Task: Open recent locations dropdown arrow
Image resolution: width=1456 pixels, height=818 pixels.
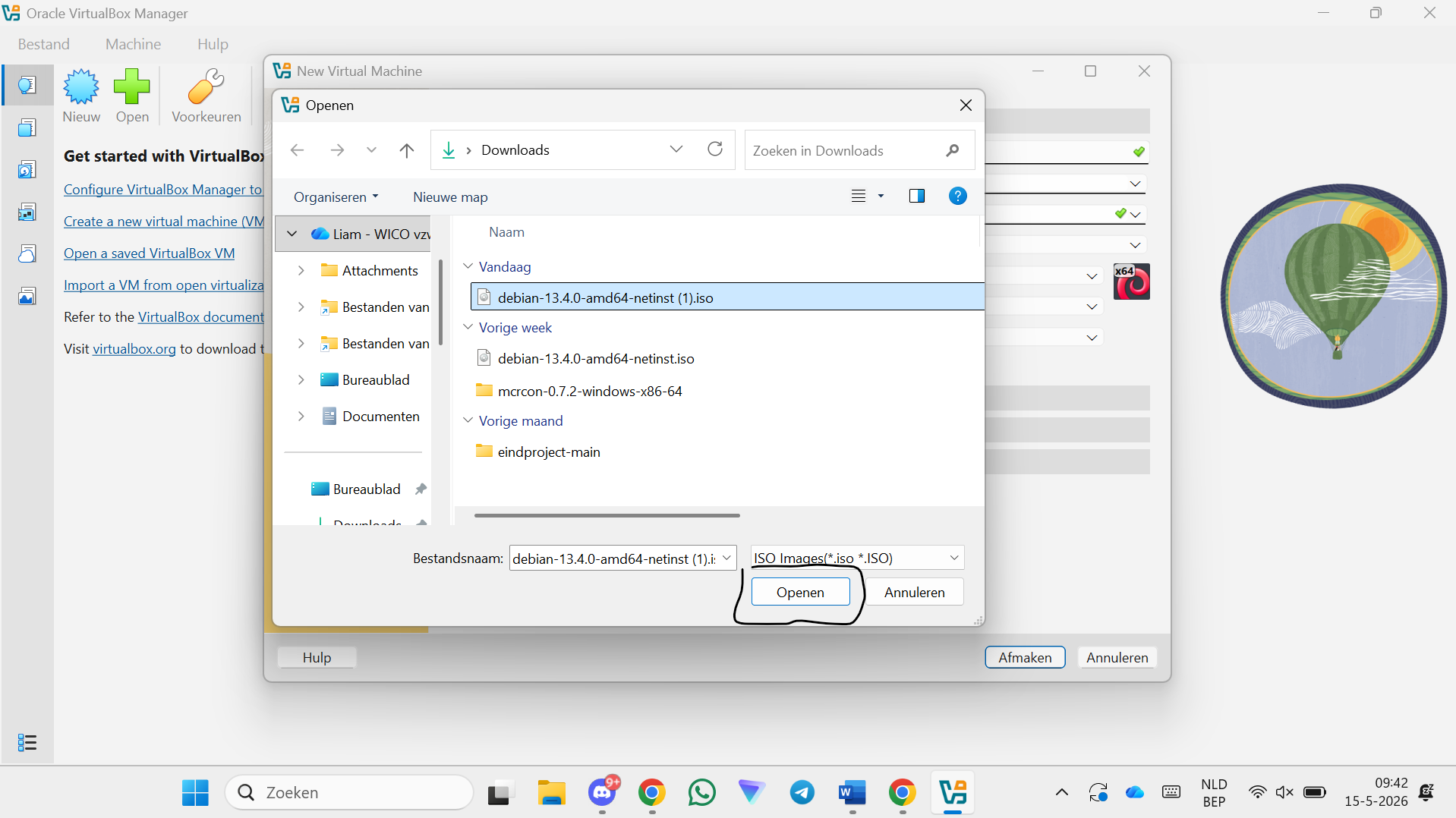Action: coord(371,150)
